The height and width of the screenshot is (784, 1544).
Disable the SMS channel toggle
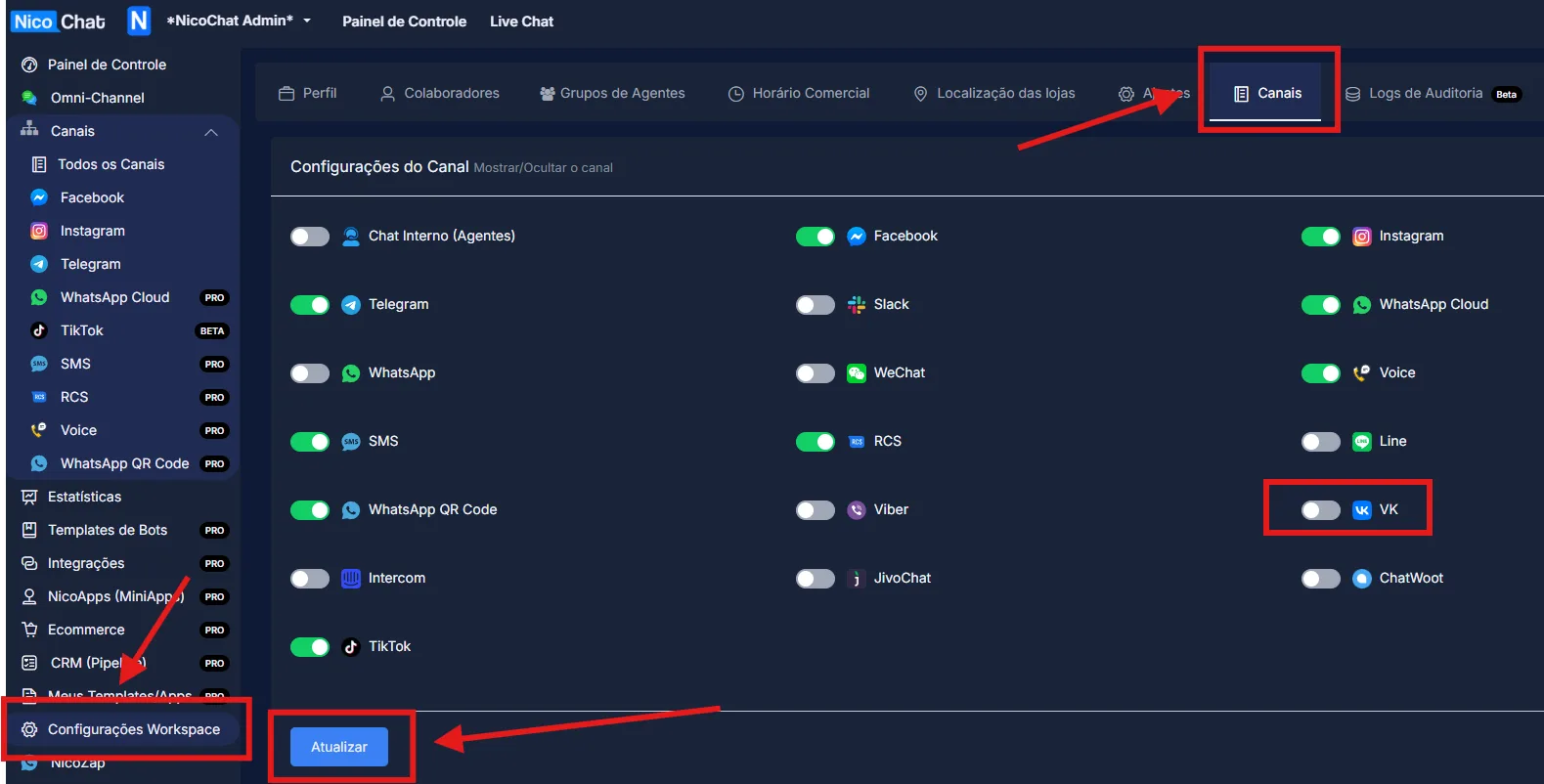point(310,442)
